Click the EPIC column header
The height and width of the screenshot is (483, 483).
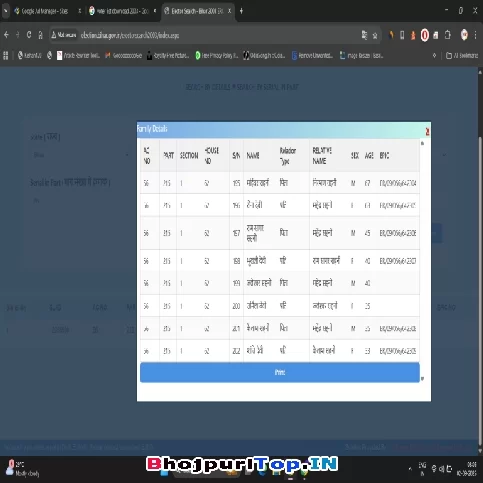click(384, 155)
